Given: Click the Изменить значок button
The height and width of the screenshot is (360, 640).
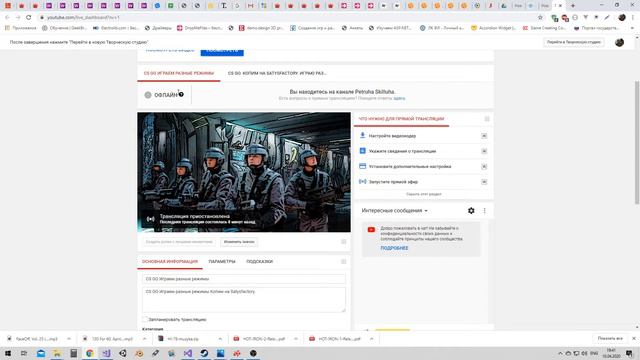Looking at the screenshot, I should pyautogui.click(x=239, y=242).
